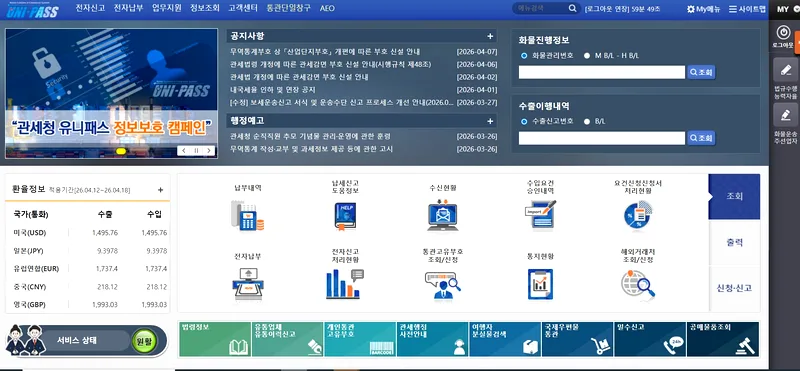Open 무역통계 작성·교부 및 과세정보 고시 notice
Screen dimensions: 800x371
pos(311,149)
